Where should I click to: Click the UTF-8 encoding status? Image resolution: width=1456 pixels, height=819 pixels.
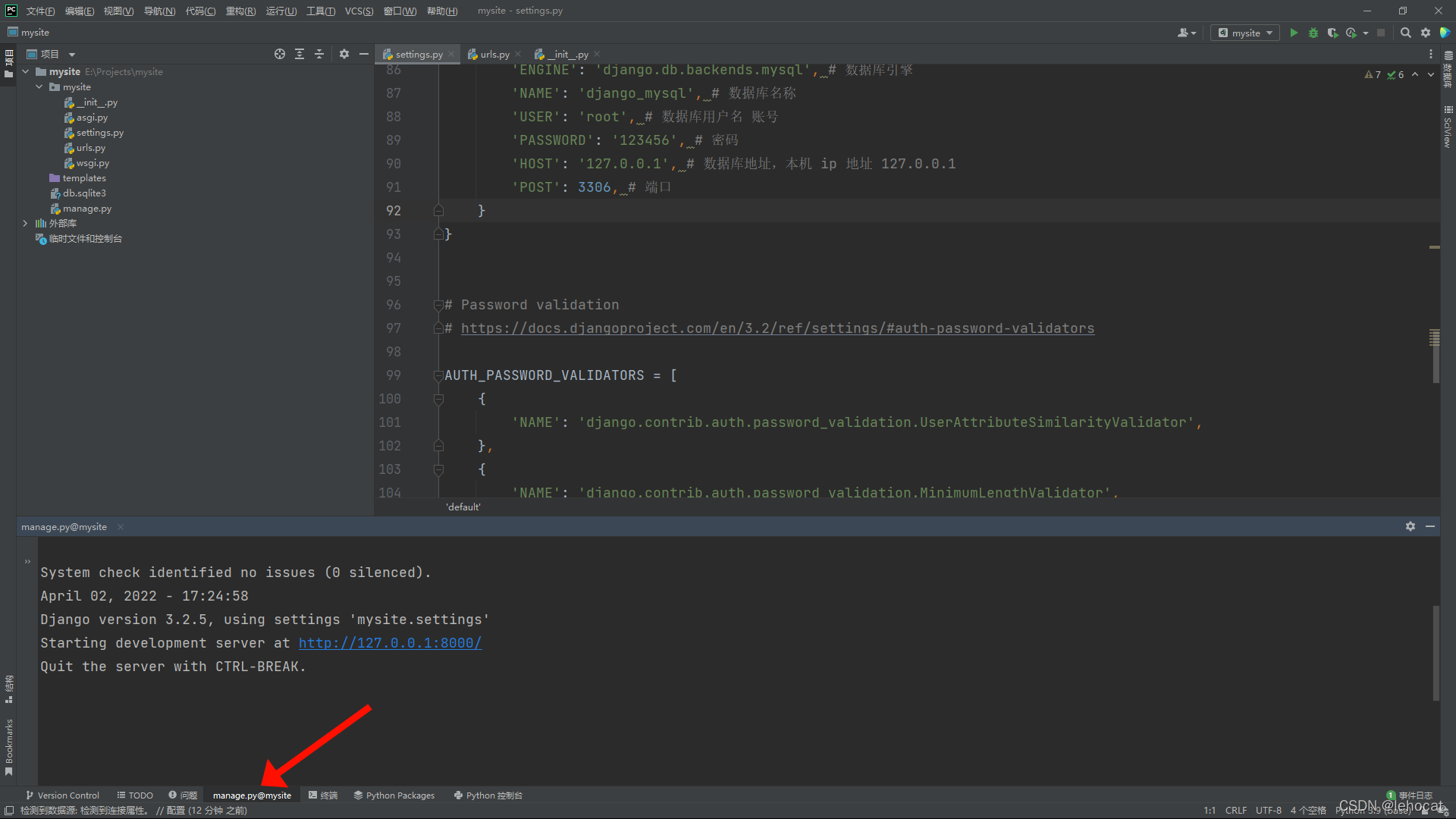(x=1269, y=811)
